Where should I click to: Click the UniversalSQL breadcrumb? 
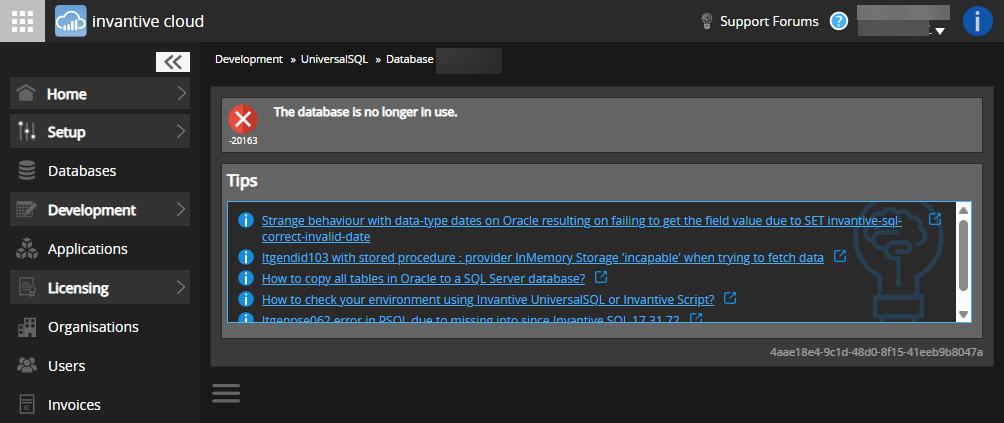335,60
